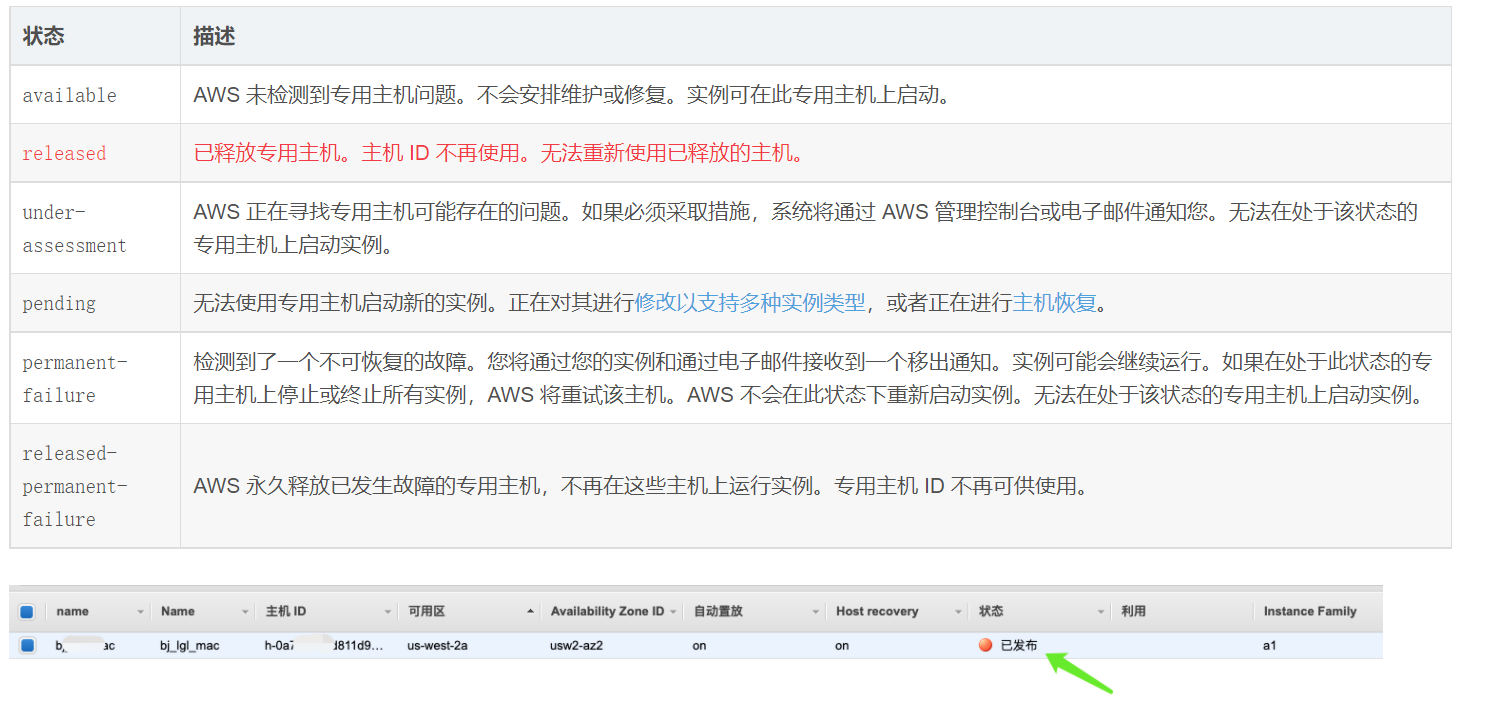
Task: Click the Instance Family column header
Action: pyautogui.click(x=1309, y=612)
